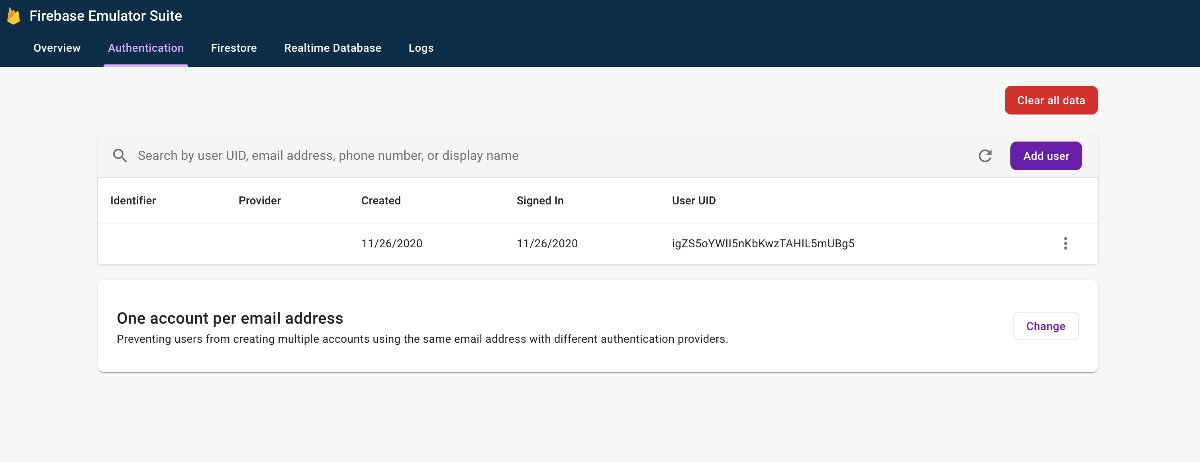The image size is (1200, 462).
Task: Click the Created date 11/26/2020 cell
Action: click(392, 243)
